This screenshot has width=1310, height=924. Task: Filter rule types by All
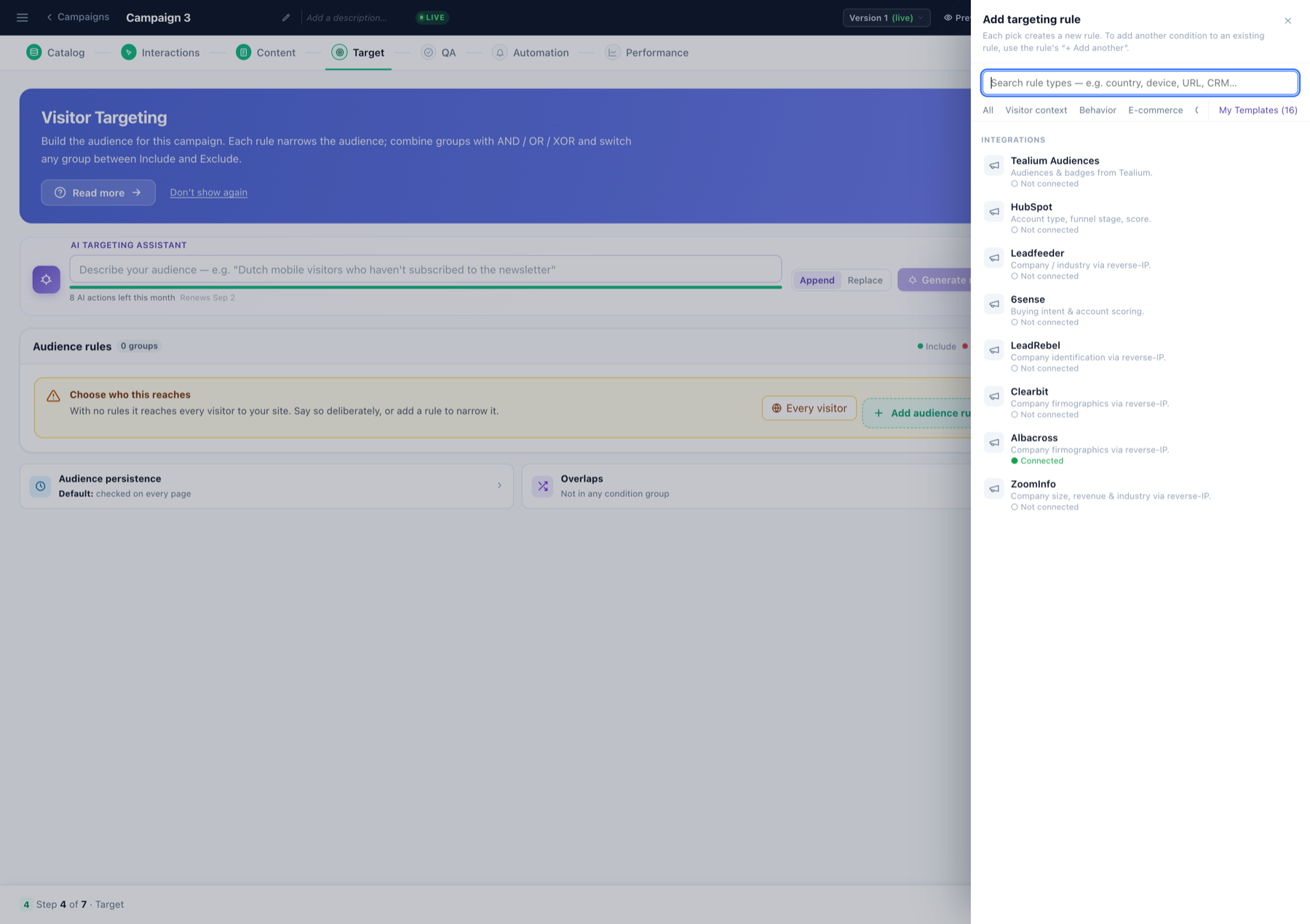[988, 110]
